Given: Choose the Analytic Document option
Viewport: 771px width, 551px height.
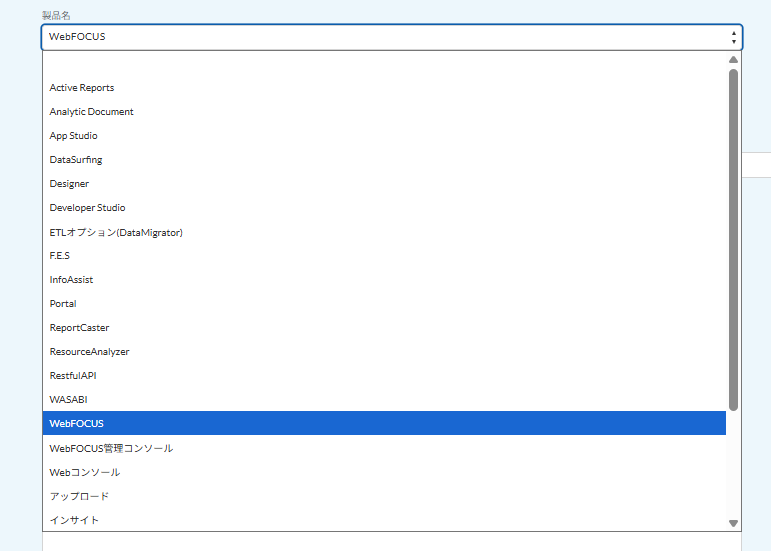Looking at the screenshot, I should [384, 112].
